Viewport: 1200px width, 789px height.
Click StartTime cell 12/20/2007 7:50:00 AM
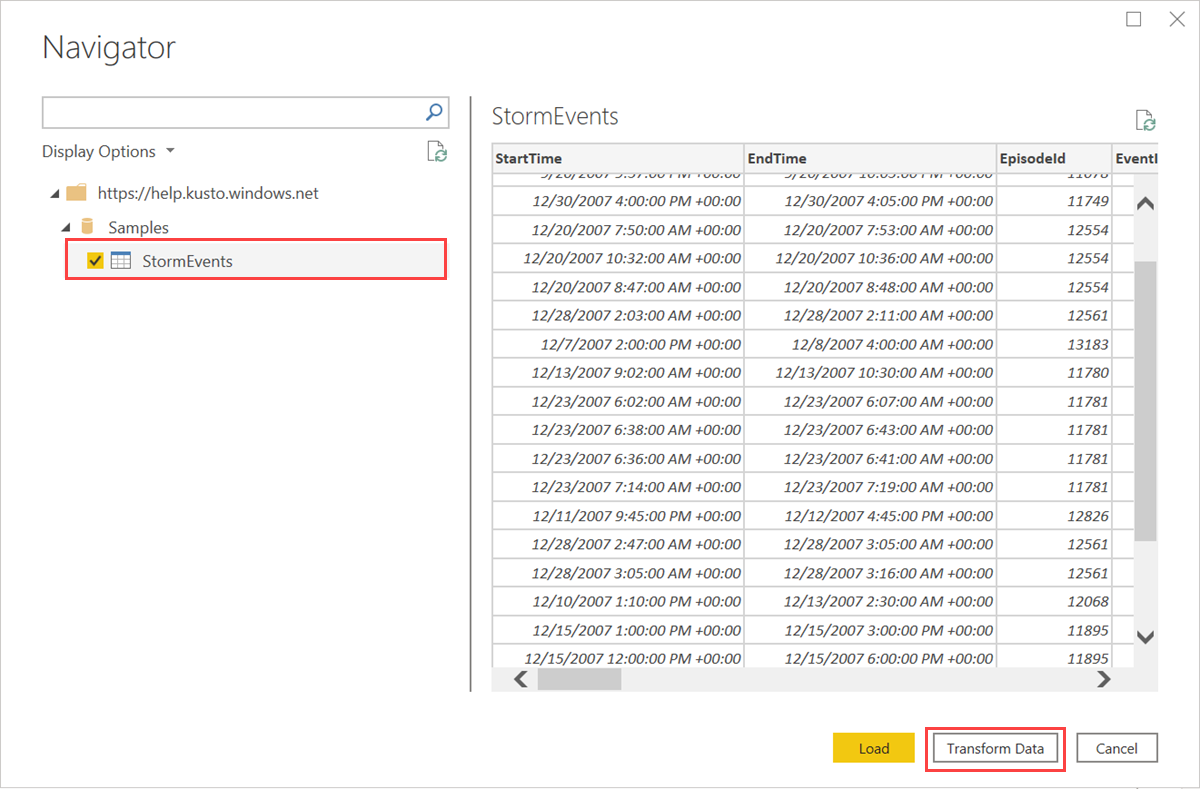tap(618, 229)
